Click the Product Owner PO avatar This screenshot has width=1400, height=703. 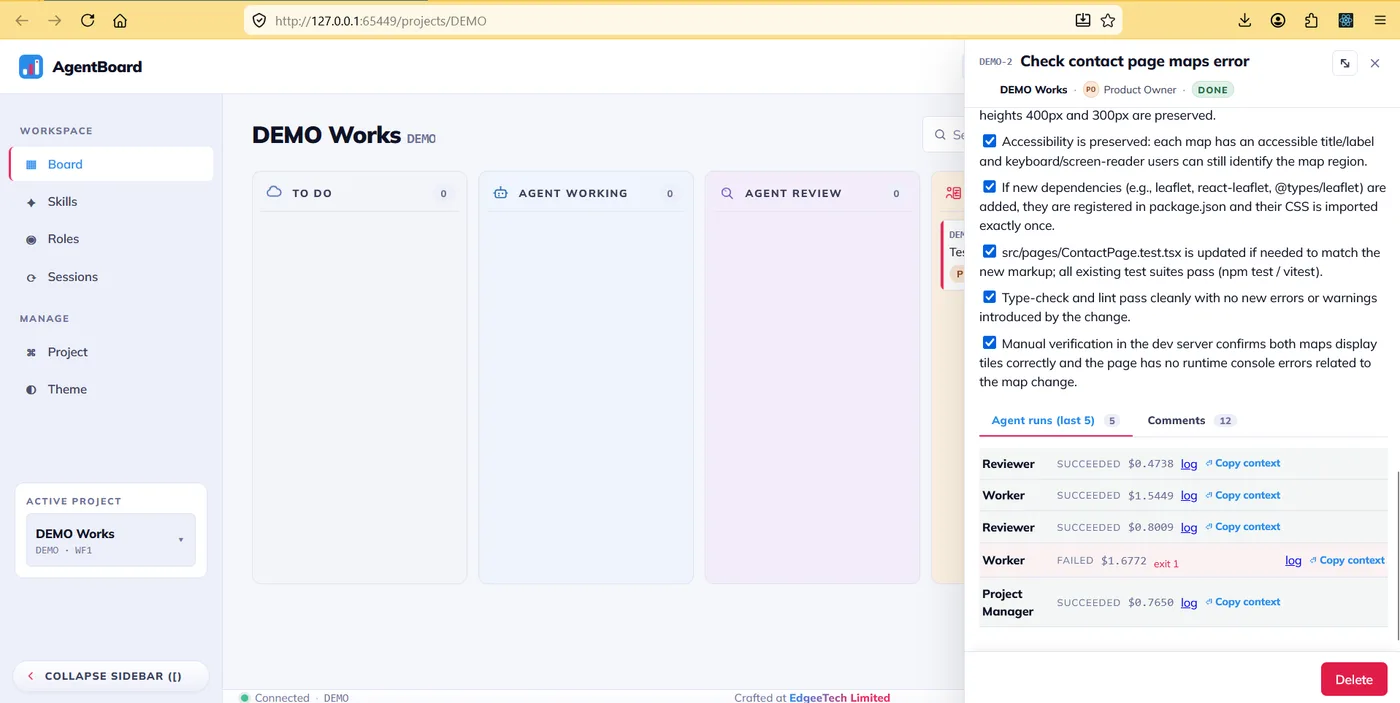point(1091,90)
